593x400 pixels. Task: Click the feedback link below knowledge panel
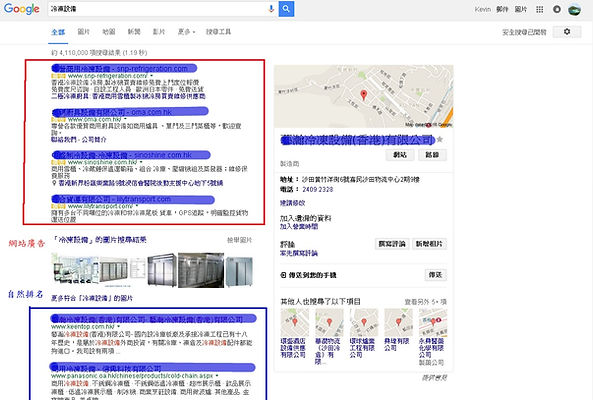(434, 378)
